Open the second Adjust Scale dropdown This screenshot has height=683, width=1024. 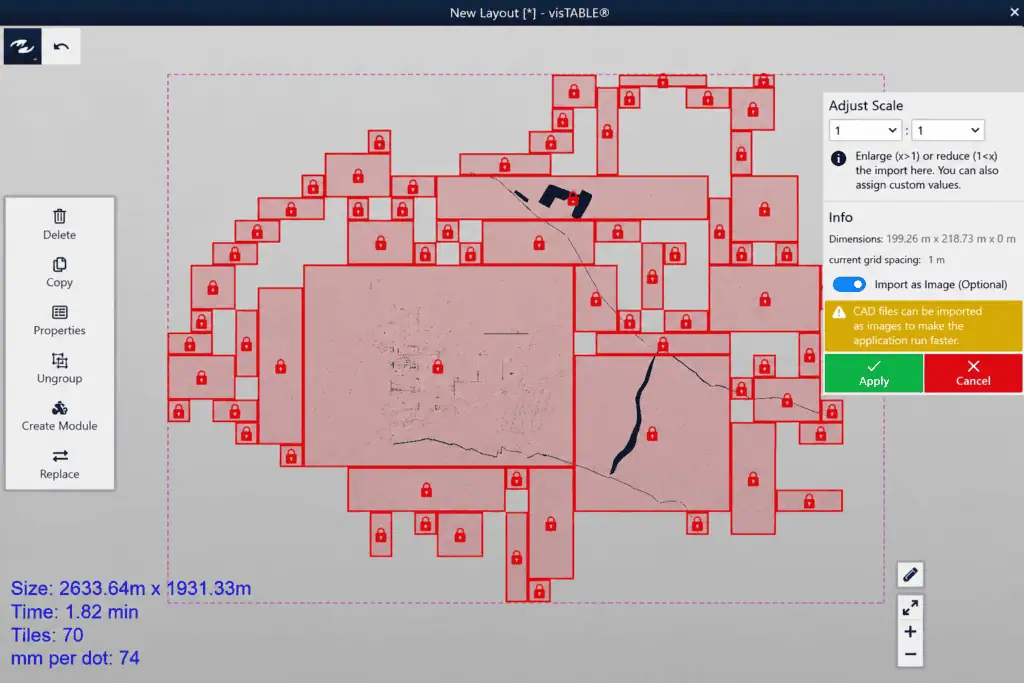948,131
